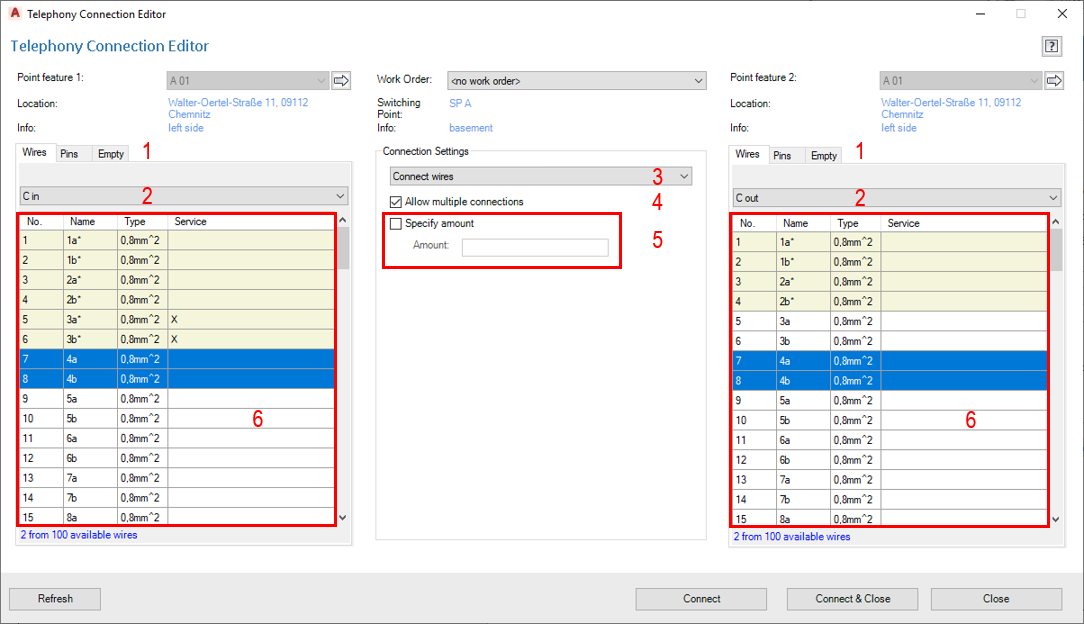1084x624 pixels.
Task: Click left list Name column header
Action: pyautogui.click(x=90, y=222)
